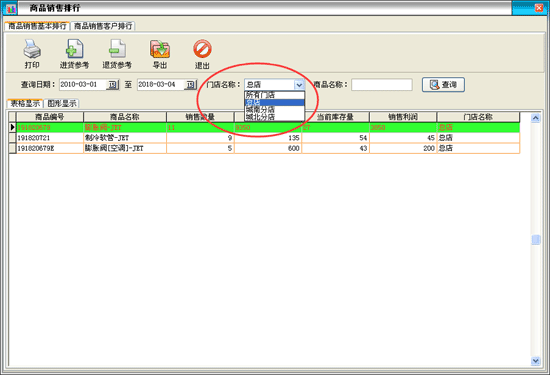Click the app icon in title bar
The image size is (550, 375).
11,8
